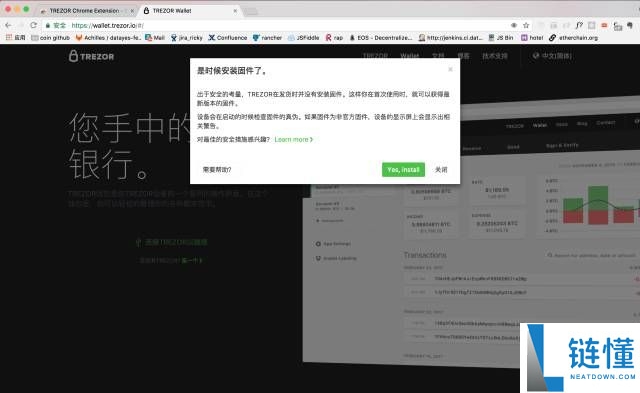Open 技术支持 in the site navigation
This screenshot has height=393, width=640.
495,56
